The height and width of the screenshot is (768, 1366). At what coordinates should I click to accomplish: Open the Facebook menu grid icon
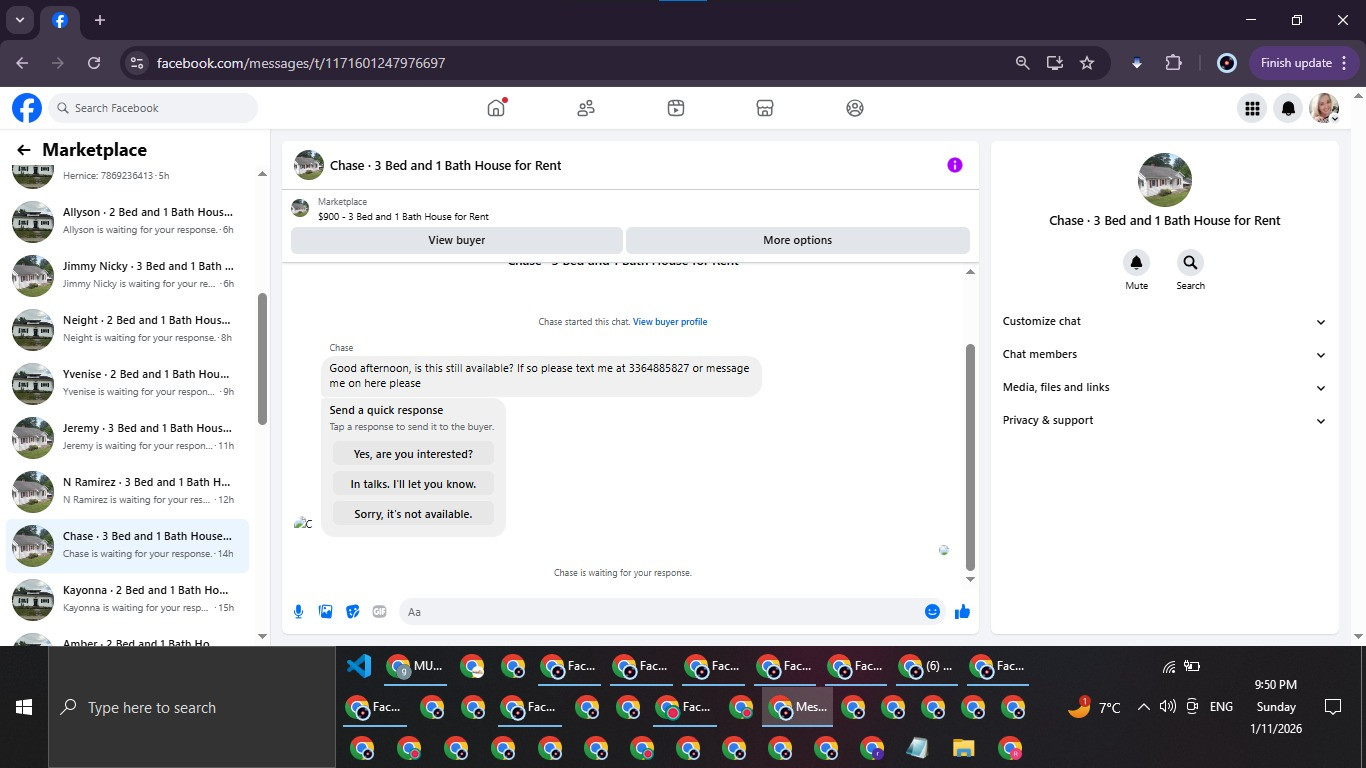tap(1251, 108)
